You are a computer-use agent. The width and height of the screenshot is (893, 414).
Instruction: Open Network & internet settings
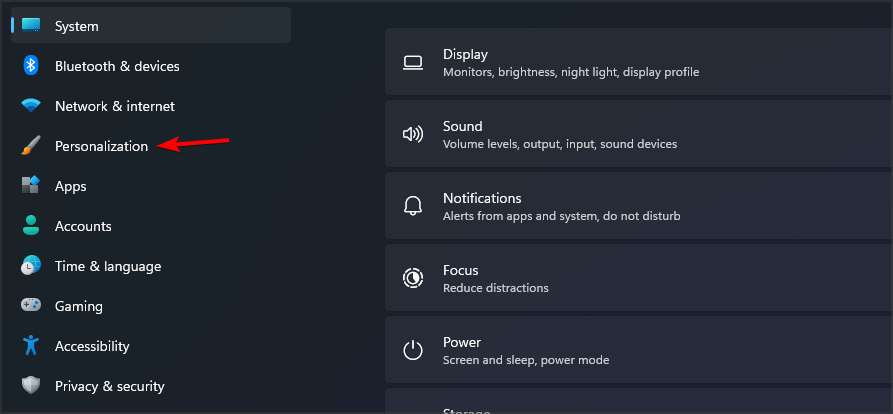click(114, 106)
